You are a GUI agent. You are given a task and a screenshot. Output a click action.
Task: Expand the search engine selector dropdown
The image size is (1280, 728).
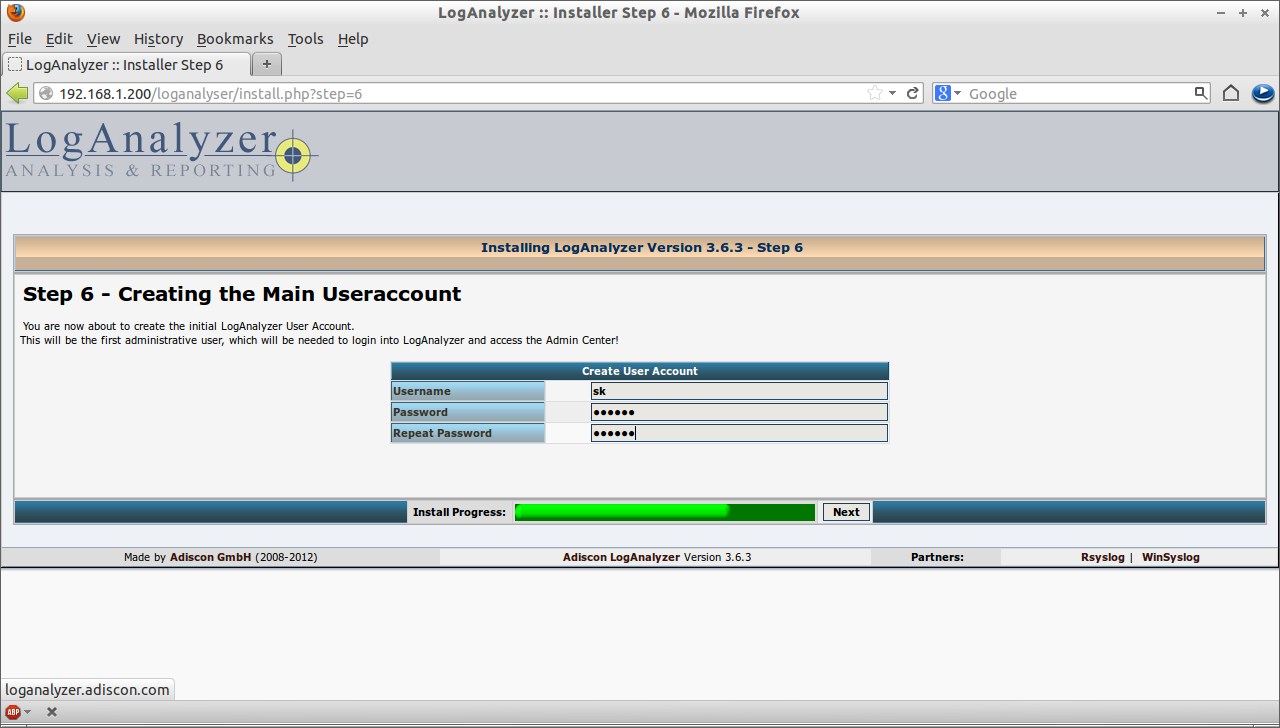point(957,93)
